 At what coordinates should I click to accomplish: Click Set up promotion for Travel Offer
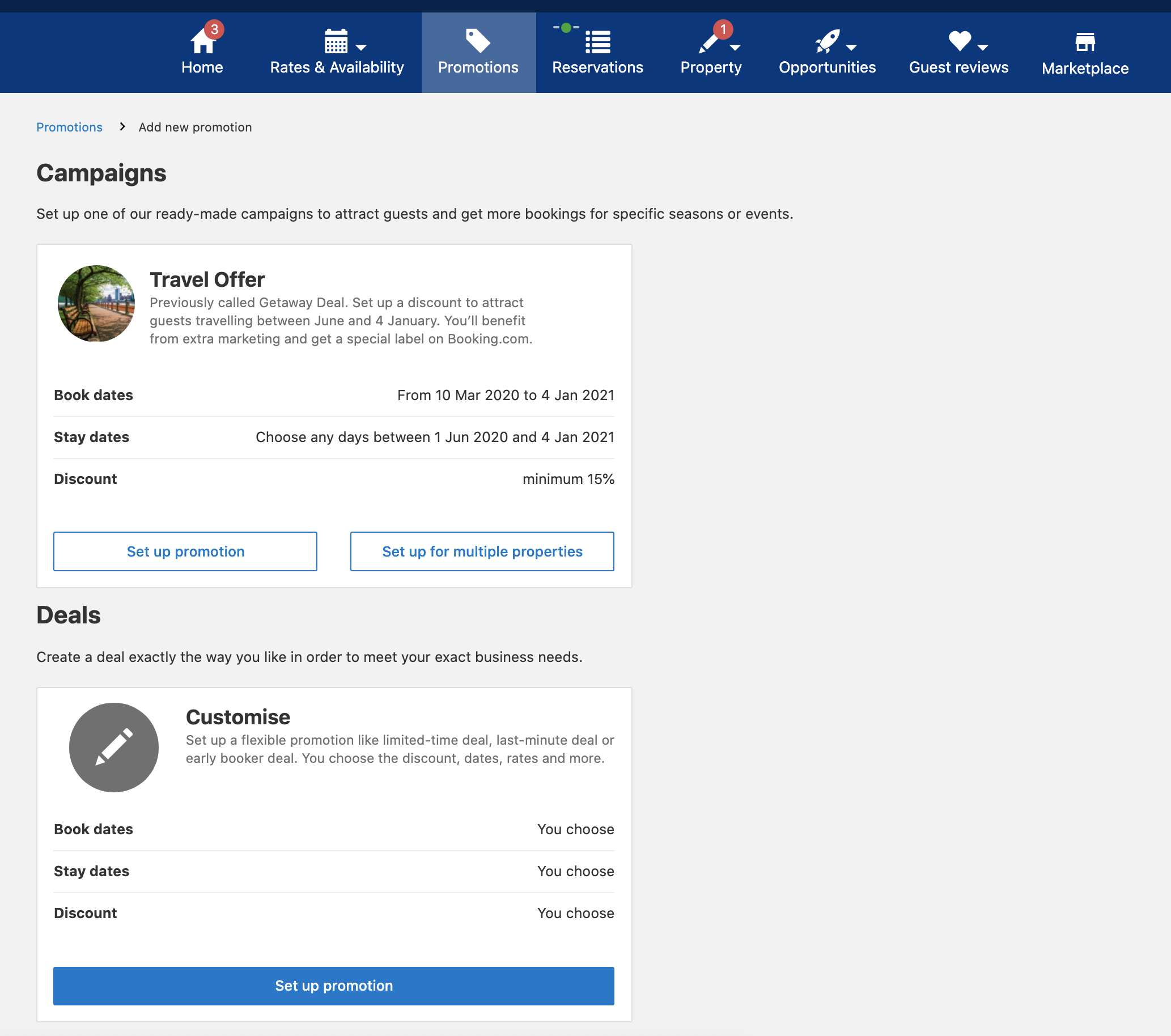185,551
